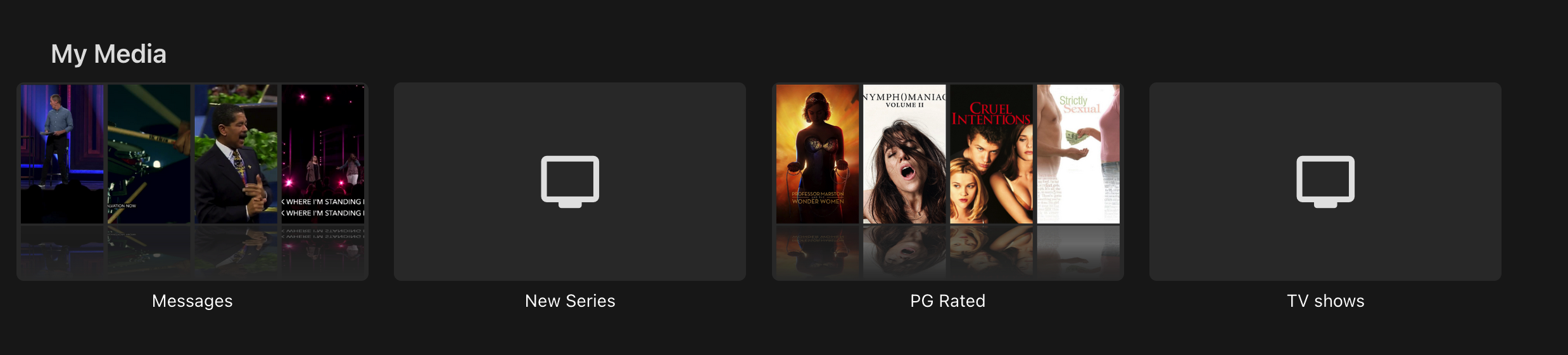Select the Cruel Intentions movie poster
The width and height of the screenshot is (1568, 355).
click(991, 154)
